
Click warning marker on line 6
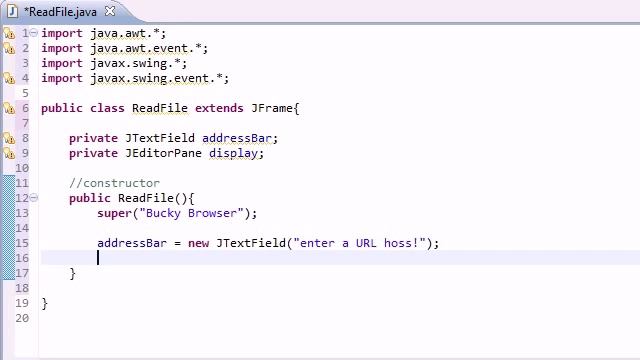[x=9, y=109]
